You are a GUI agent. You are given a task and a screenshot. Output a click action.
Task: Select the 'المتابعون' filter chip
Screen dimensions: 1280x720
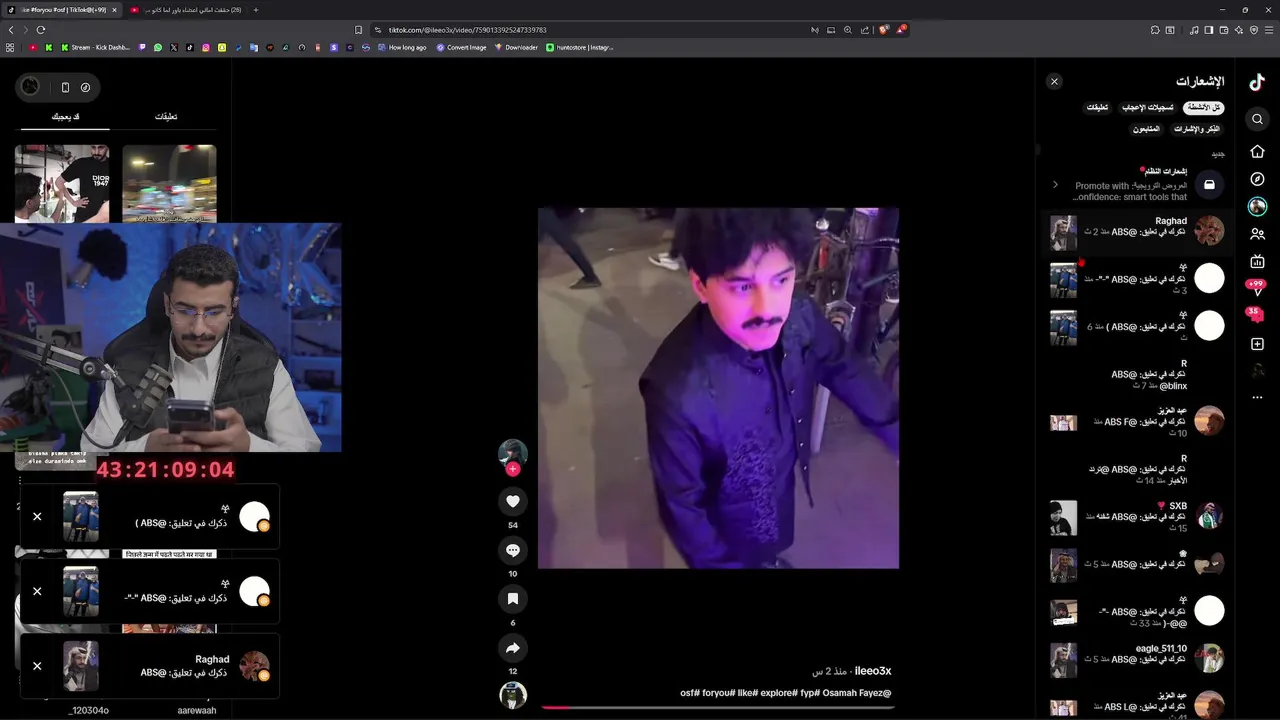tap(1146, 129)
